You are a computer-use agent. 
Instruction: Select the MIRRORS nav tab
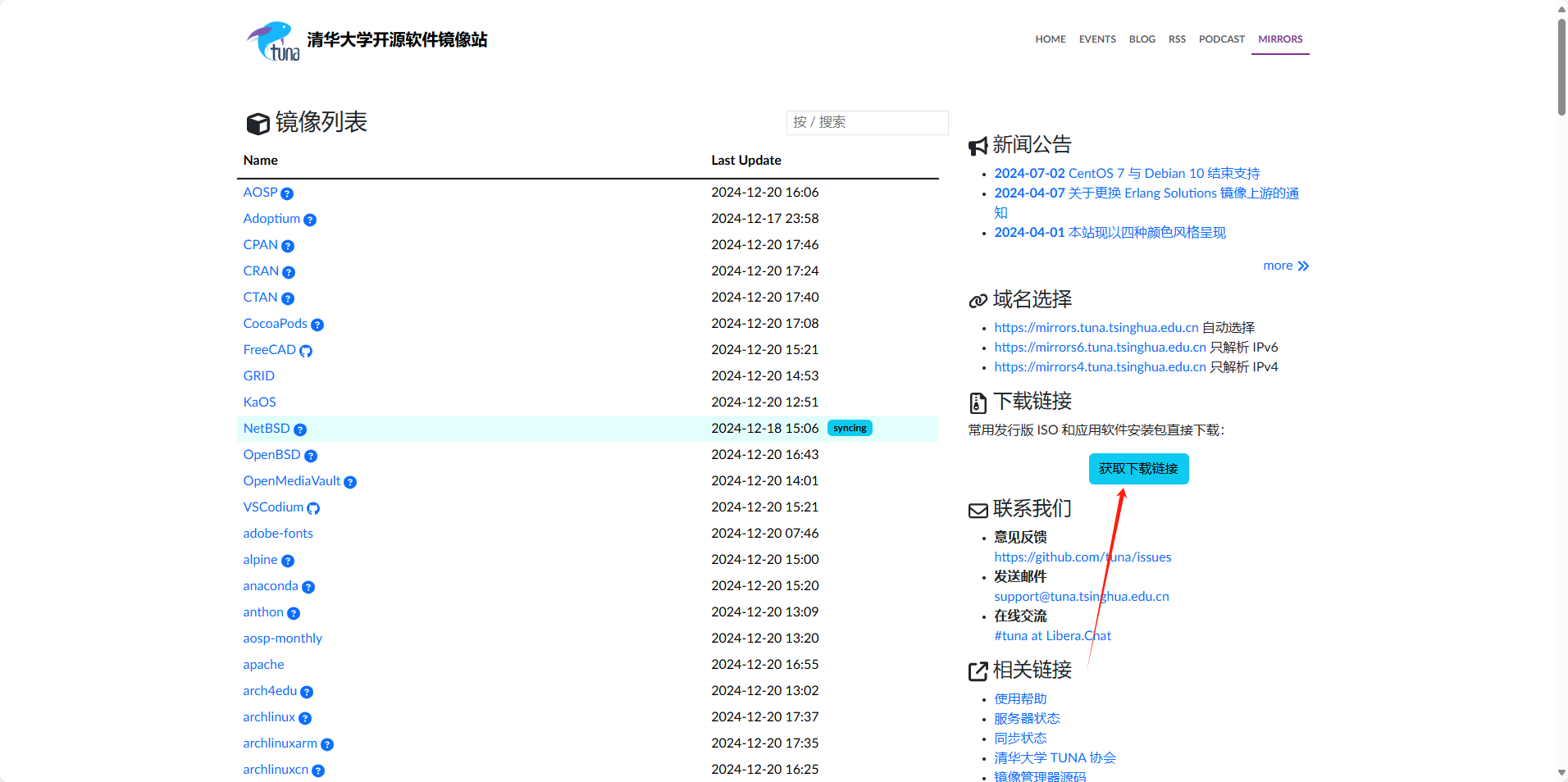(1280, 39)
